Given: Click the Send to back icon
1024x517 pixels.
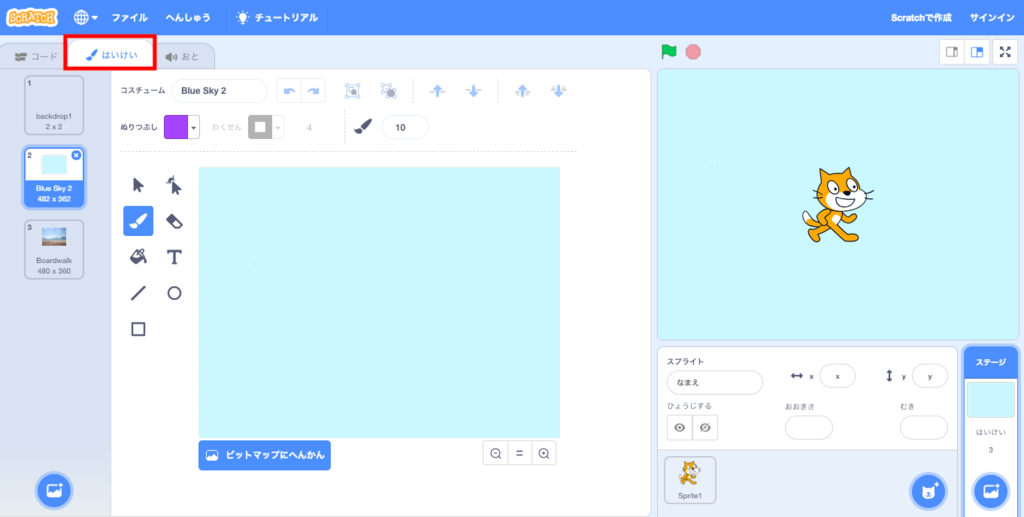Looking at the screenshot, I should pos(558,91).
